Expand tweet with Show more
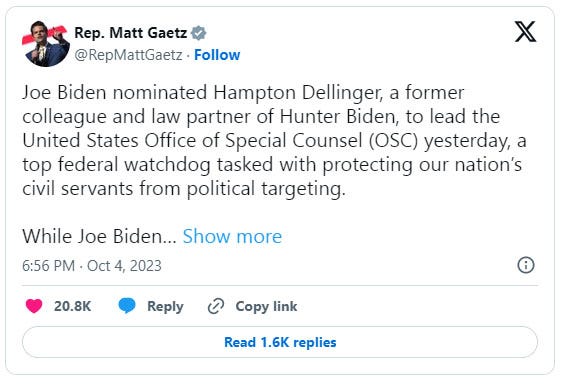 point(232,236)
